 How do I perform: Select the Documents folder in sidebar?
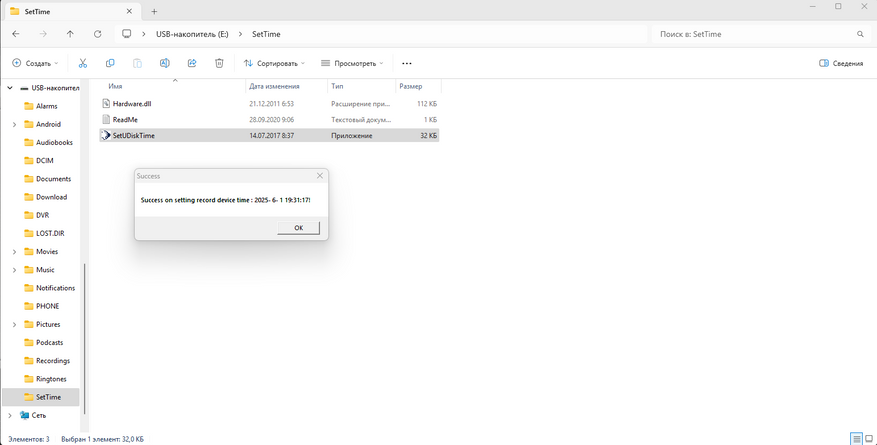pos(53,179)
